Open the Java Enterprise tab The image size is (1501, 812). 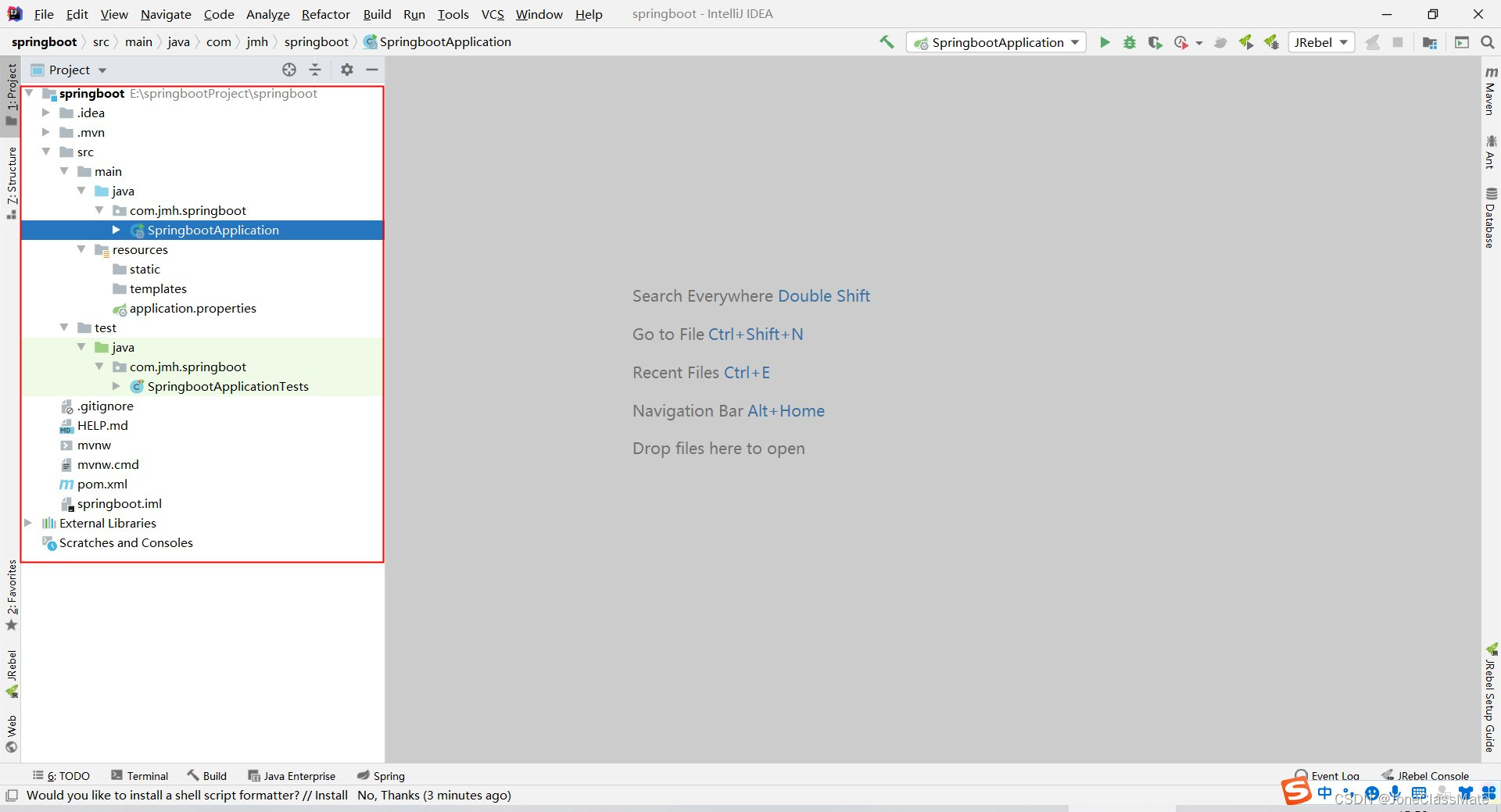(292, 776)
